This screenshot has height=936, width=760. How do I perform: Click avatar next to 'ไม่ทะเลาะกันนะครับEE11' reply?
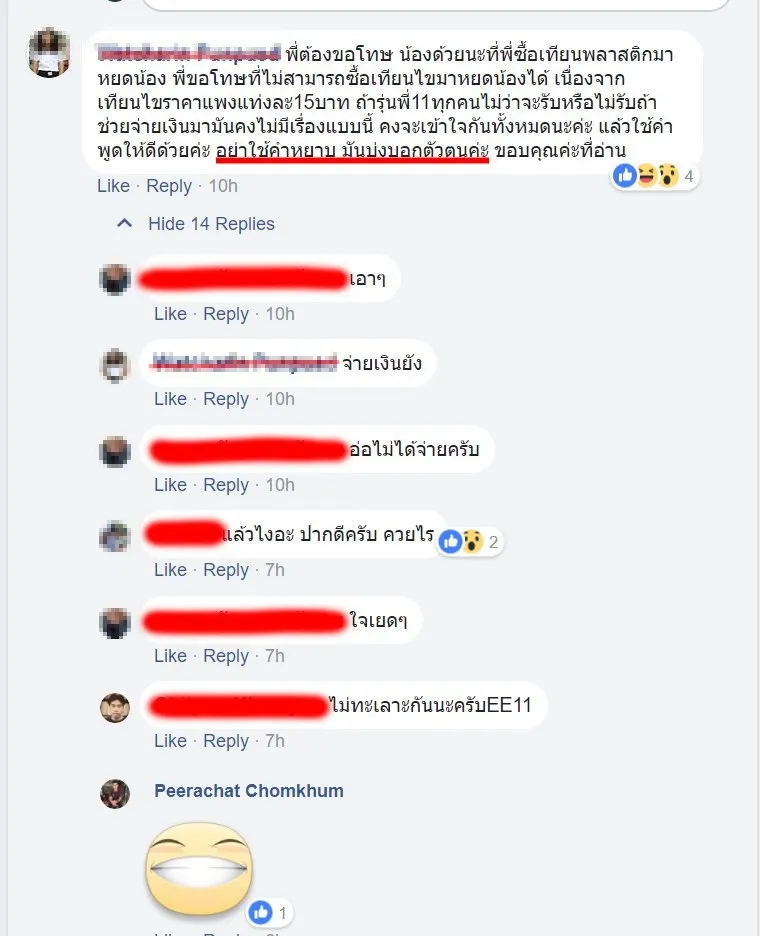pos(115,708)
